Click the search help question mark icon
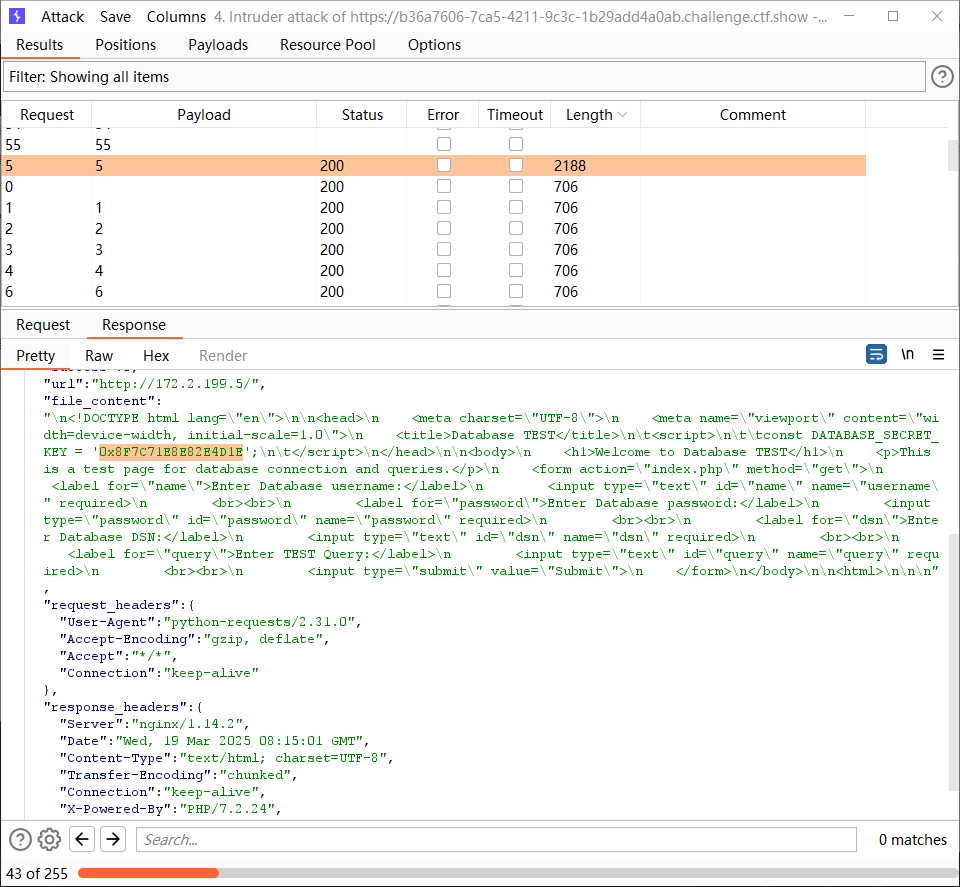 [x=20, y=839]
